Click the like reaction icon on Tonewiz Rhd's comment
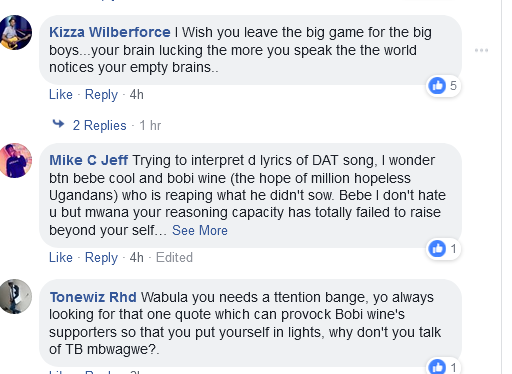 437,367
